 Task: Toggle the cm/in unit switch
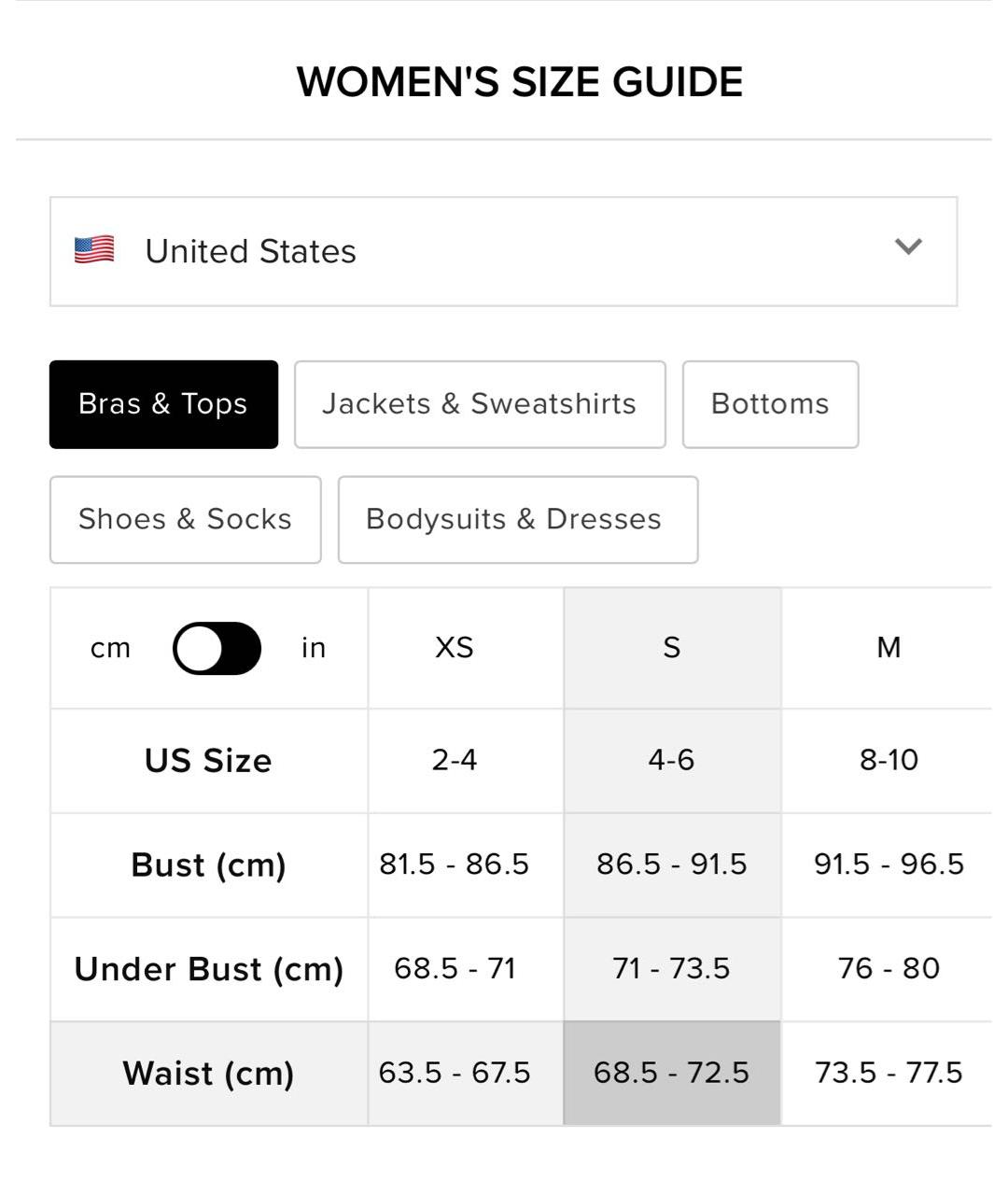tap(217, 648)
